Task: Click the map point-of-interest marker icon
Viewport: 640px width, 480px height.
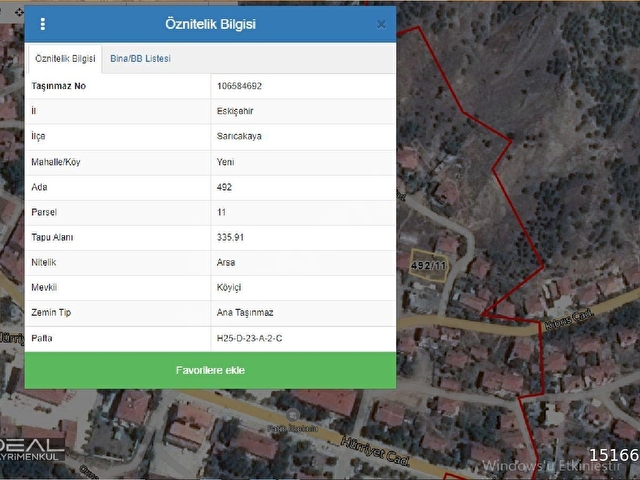Action: click(x=292, y=416)
